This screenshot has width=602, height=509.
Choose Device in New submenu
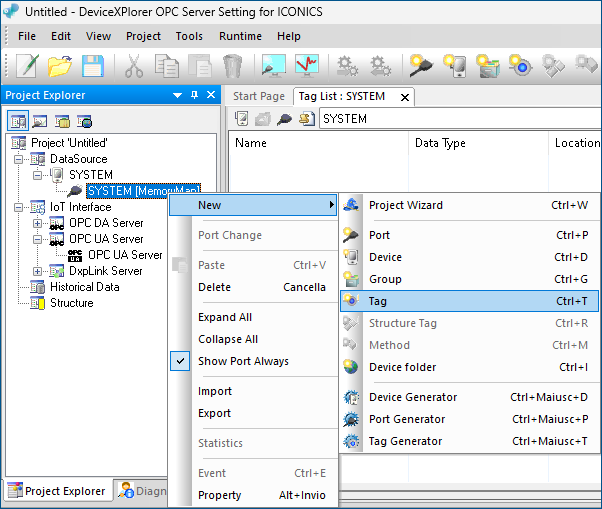pos(469,257)
